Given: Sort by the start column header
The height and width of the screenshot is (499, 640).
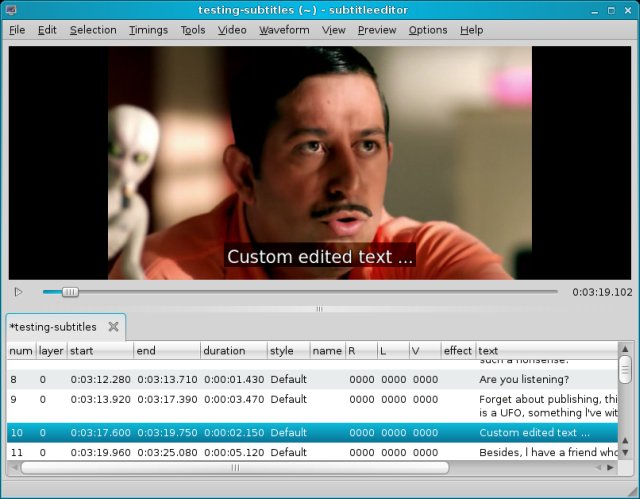Looking at the screenshot, I should [x=99, y=351].
